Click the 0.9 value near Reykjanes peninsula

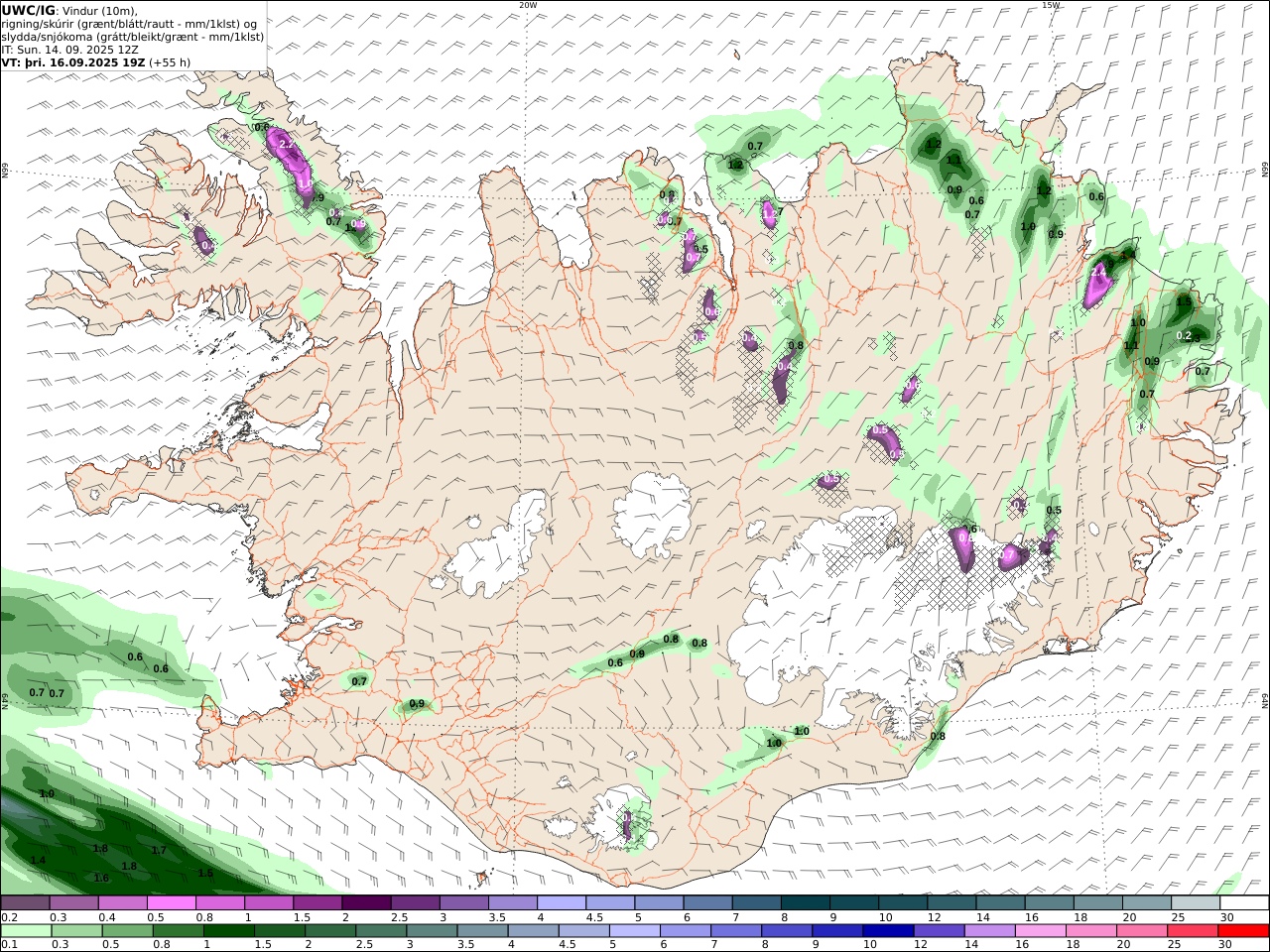coord(417,704)
